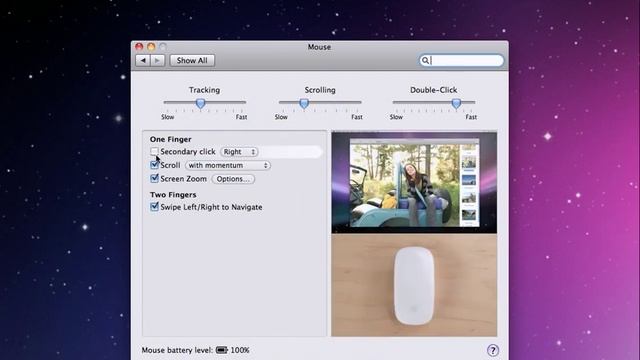Click the Magic Mouse preview image
Image resolution: width=640 pixels, height=360 pixels.
(x=414, y=285)
